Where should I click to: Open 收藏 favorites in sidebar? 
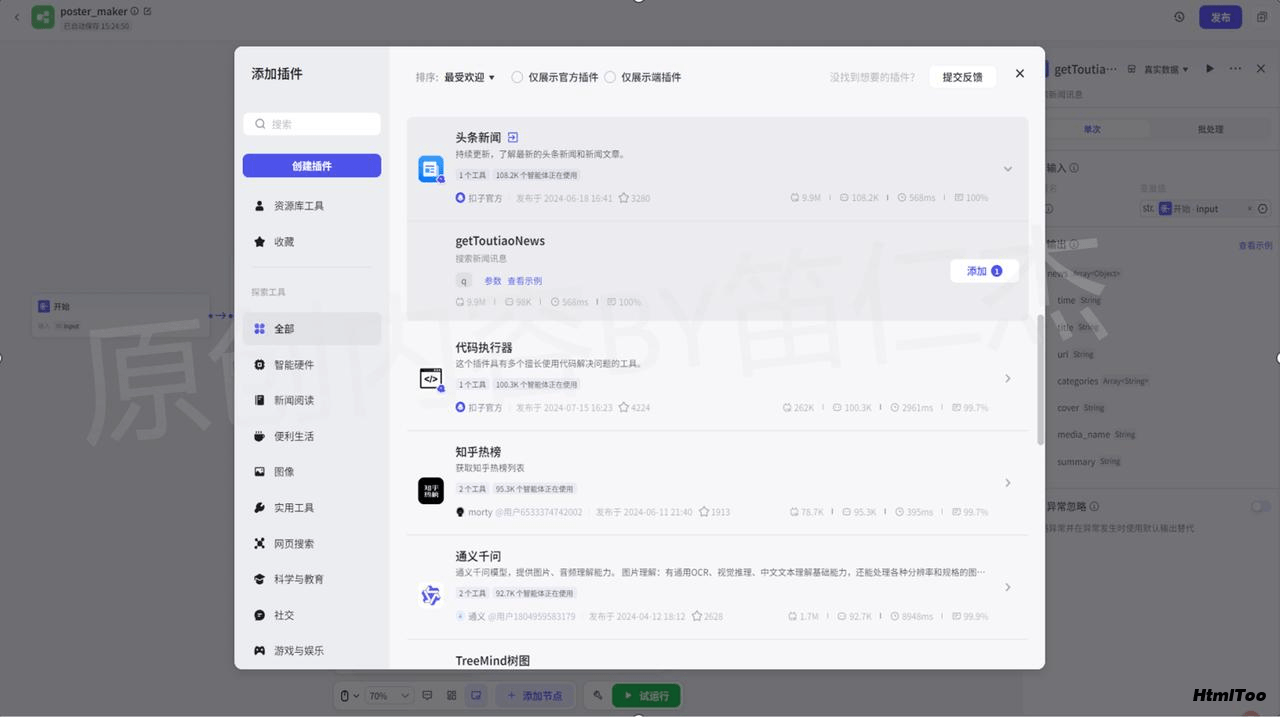click(312, 242)
